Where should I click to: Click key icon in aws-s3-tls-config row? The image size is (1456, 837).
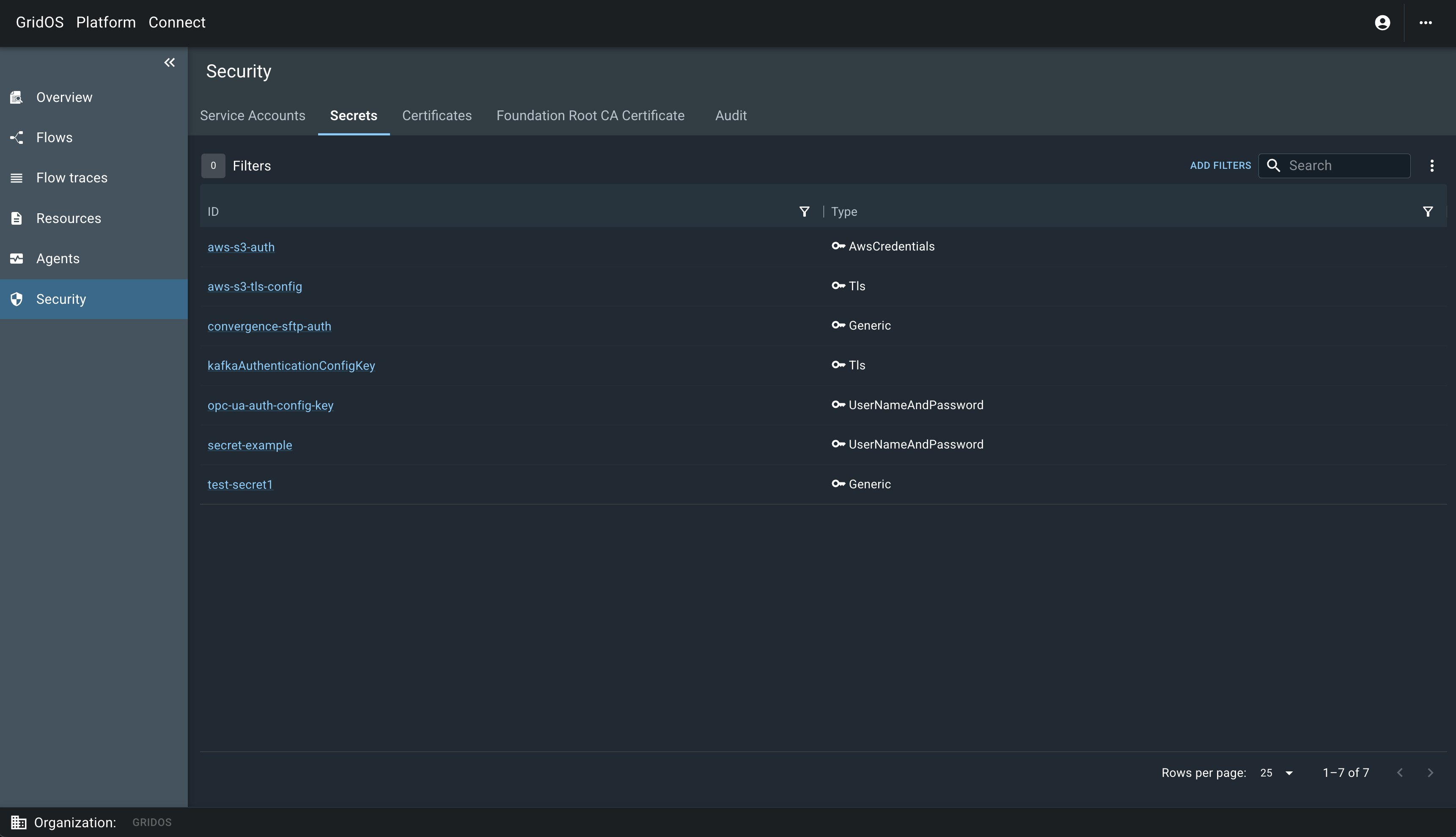(x=838, y=286)
